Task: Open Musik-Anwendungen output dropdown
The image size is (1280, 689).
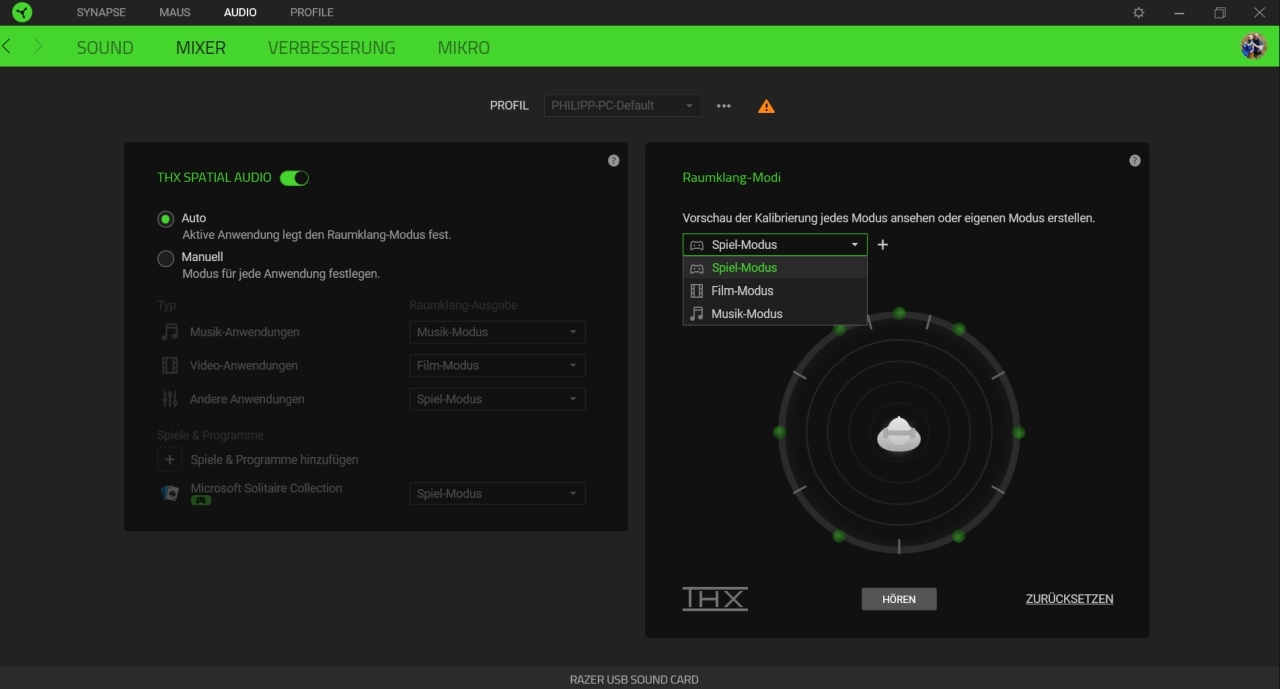Action: (x=497, y=332)
